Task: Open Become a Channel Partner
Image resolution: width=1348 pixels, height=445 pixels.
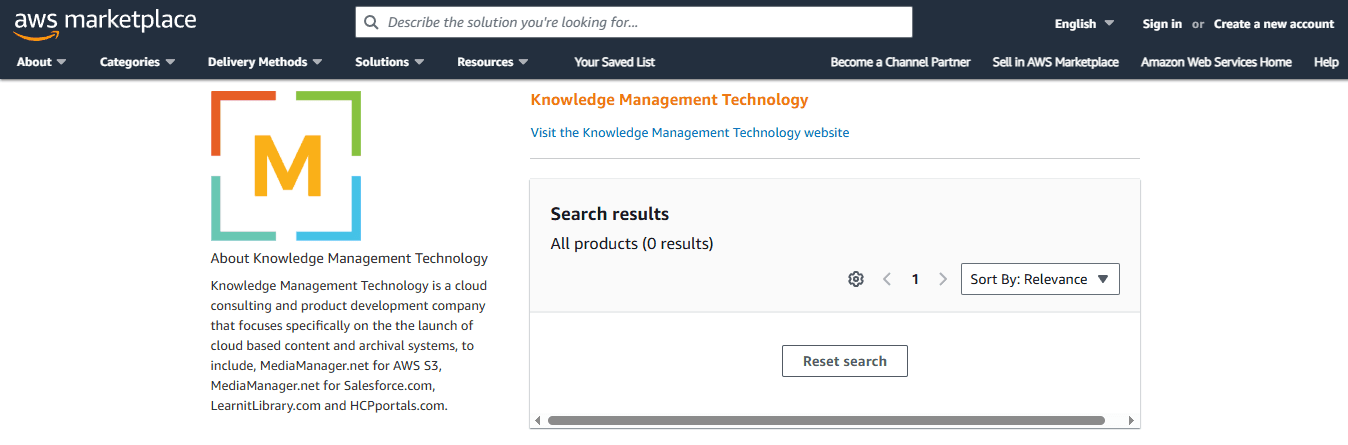Action: [900, 62]
